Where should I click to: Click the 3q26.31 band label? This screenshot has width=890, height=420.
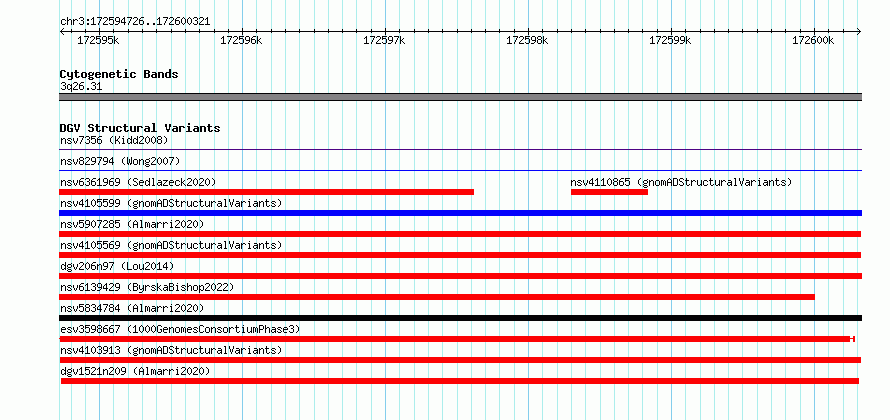point(81,87)
